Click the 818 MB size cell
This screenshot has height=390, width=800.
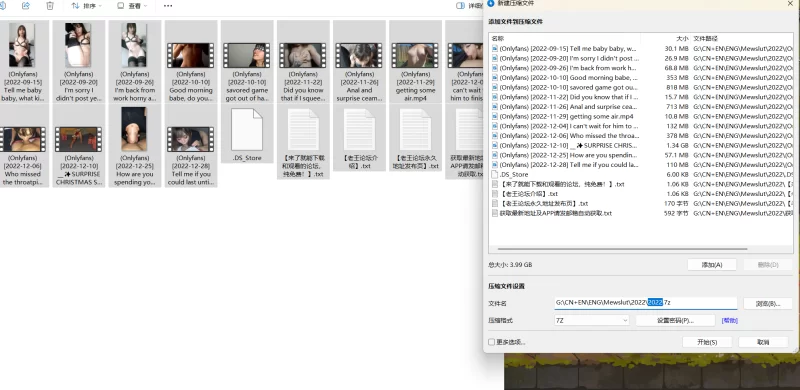point(678,87)
